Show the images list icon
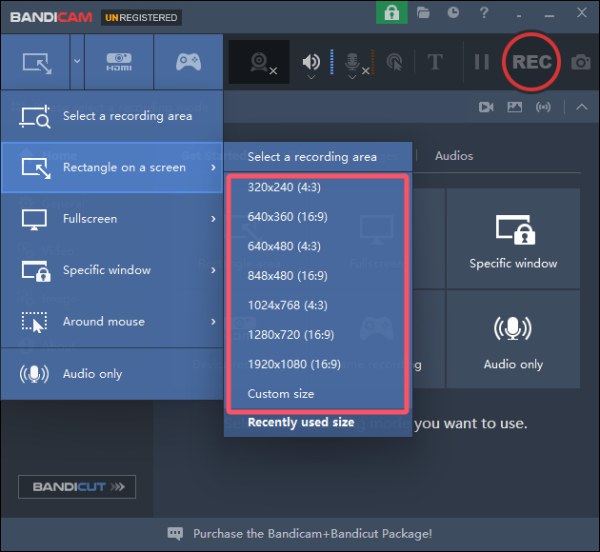Screen dimensions: 600x552 pyautogui.click(x=514, y=107)
